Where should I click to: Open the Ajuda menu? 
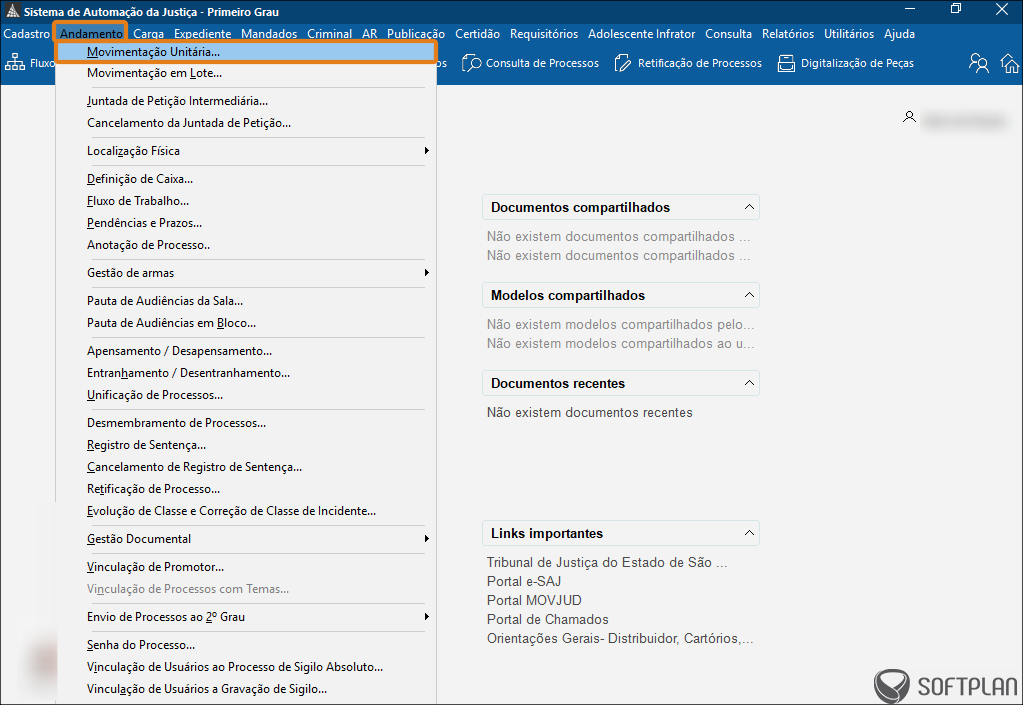tap(899, 34)
